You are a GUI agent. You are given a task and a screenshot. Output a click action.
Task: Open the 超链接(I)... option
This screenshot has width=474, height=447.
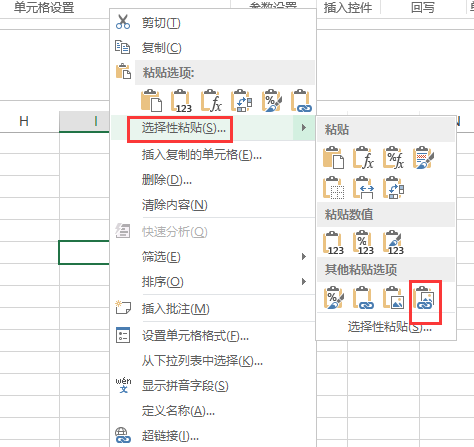click(170, 435)
